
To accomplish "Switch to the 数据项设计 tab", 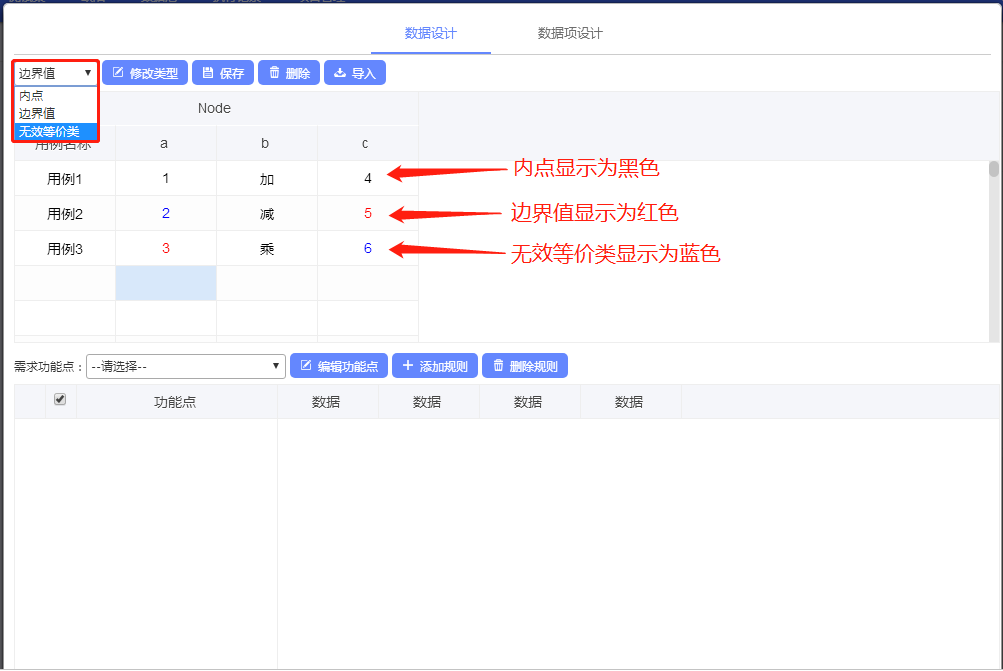I will [570, 33].
